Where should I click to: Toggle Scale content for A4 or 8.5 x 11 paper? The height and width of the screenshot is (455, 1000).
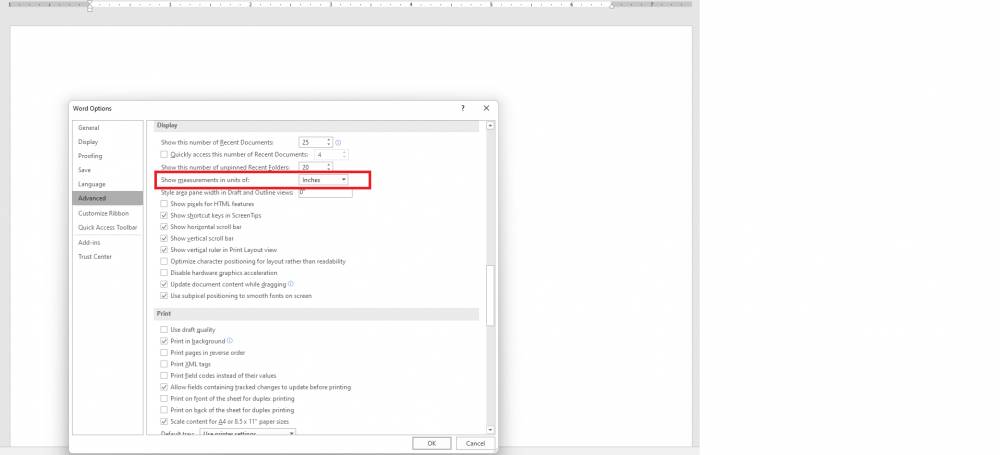pyautogui.click(x=164, y=421)
